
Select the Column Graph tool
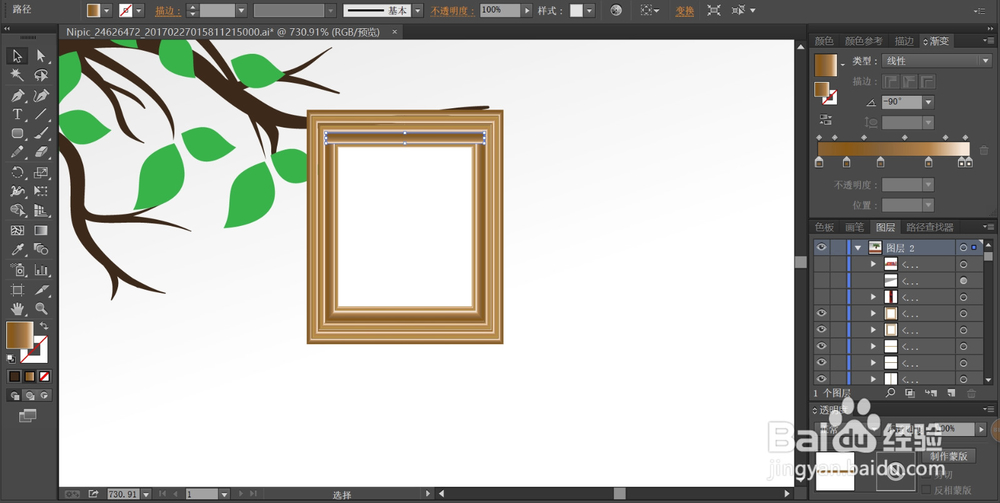point(41,270)
